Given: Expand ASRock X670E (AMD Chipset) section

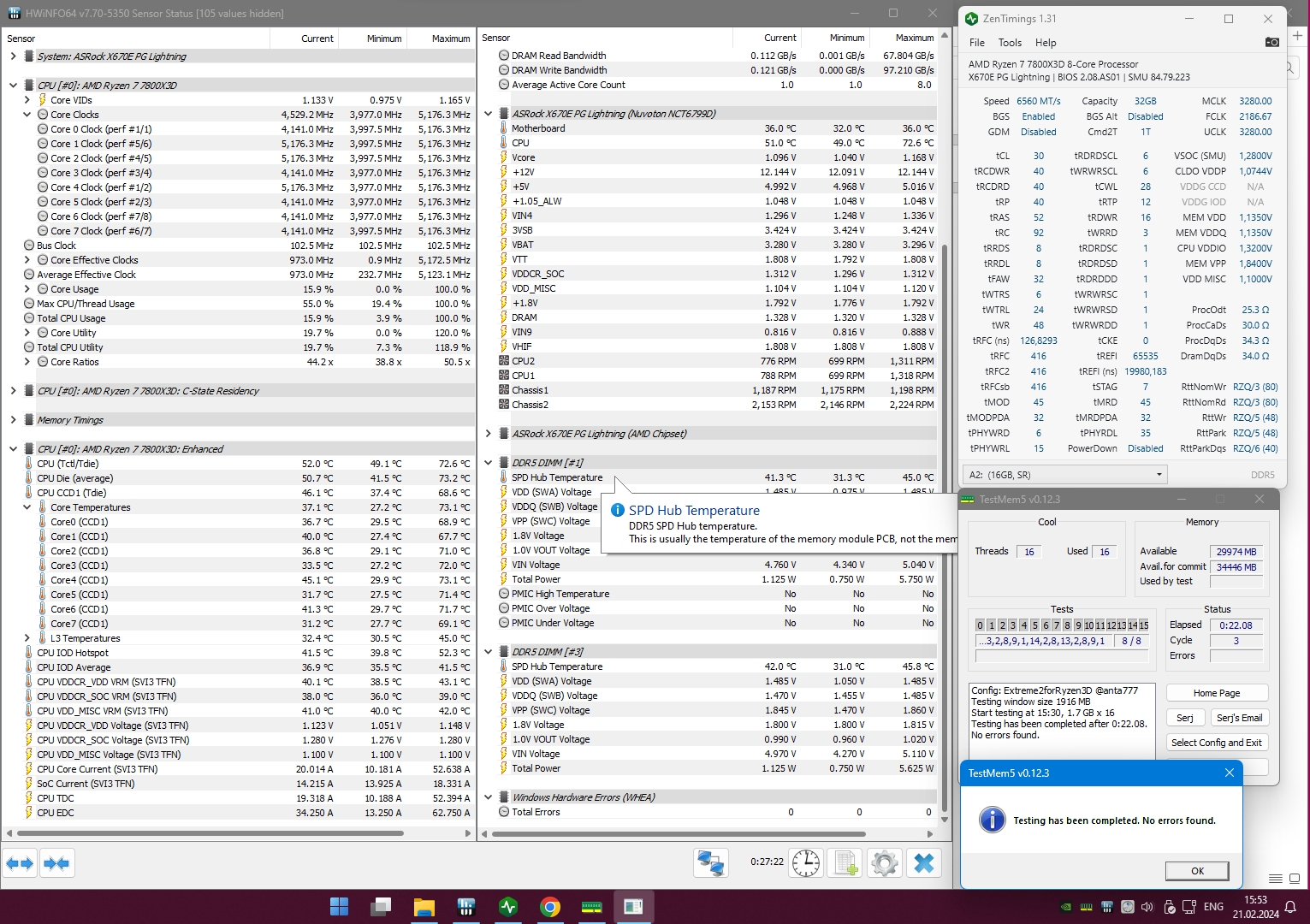Looking at the screenshot, I should pyautogui.click(x=489, y=434).
